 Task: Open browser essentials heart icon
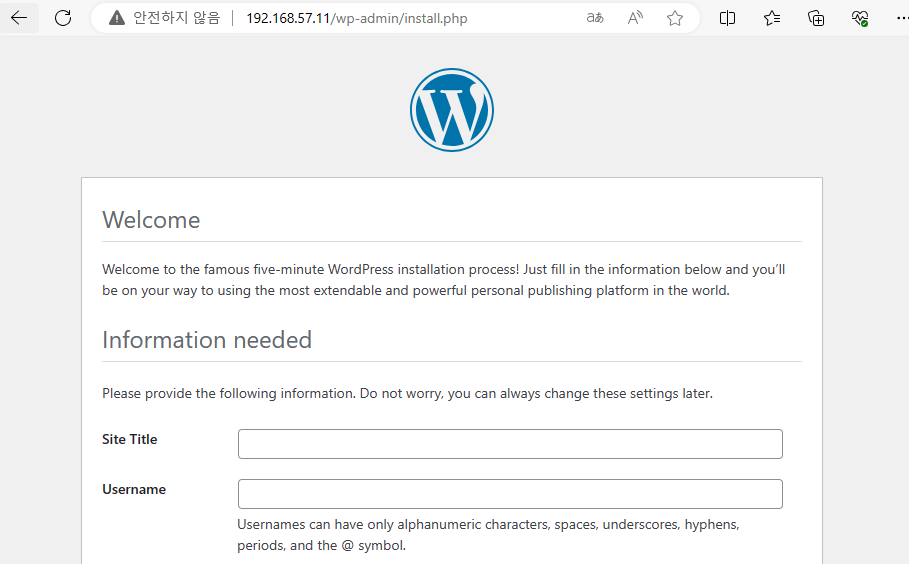click(860, 18)
